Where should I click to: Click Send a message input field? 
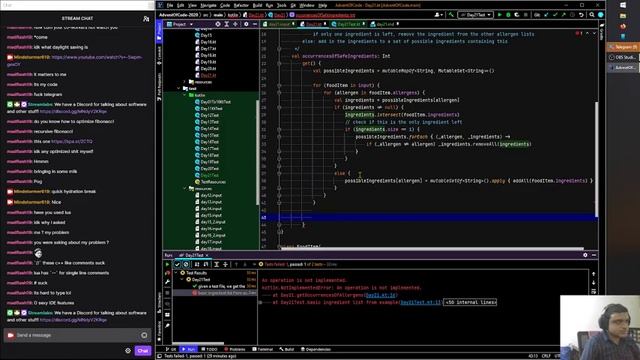tap(77, 336)
